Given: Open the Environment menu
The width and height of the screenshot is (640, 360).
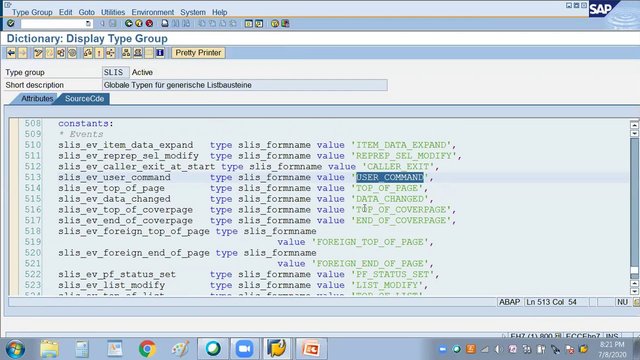Looking at the screenshot, I should [x=153, y=12].
